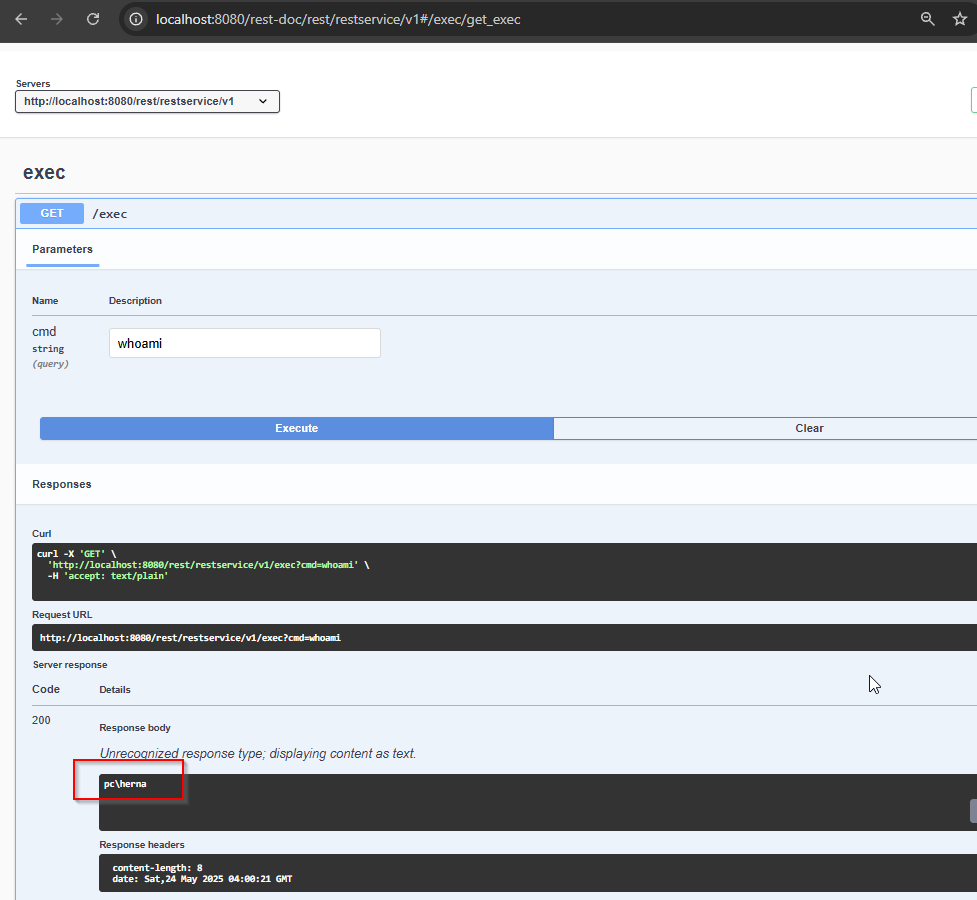Click inside the Curl command block
This screenshot has width=977, height=900.
click(x=400, y=571)
